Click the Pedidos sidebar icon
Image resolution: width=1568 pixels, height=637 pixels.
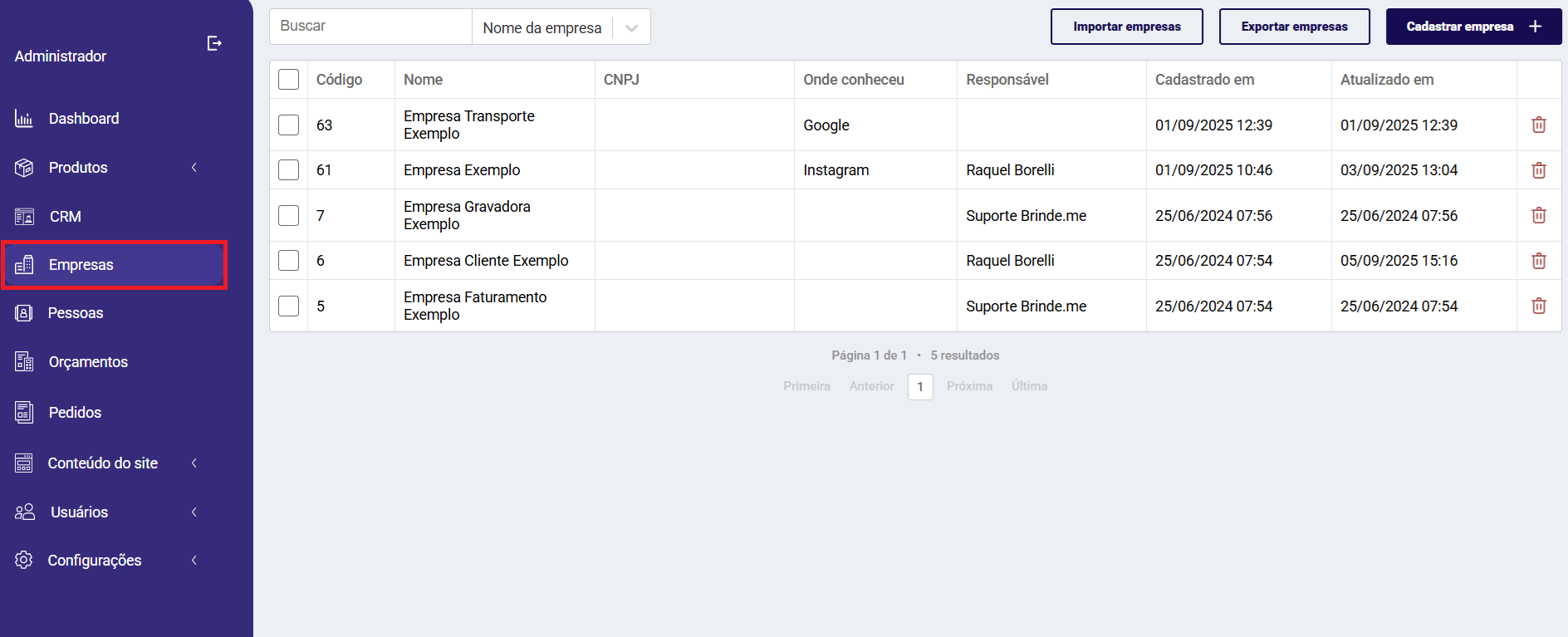pos(24,413)
